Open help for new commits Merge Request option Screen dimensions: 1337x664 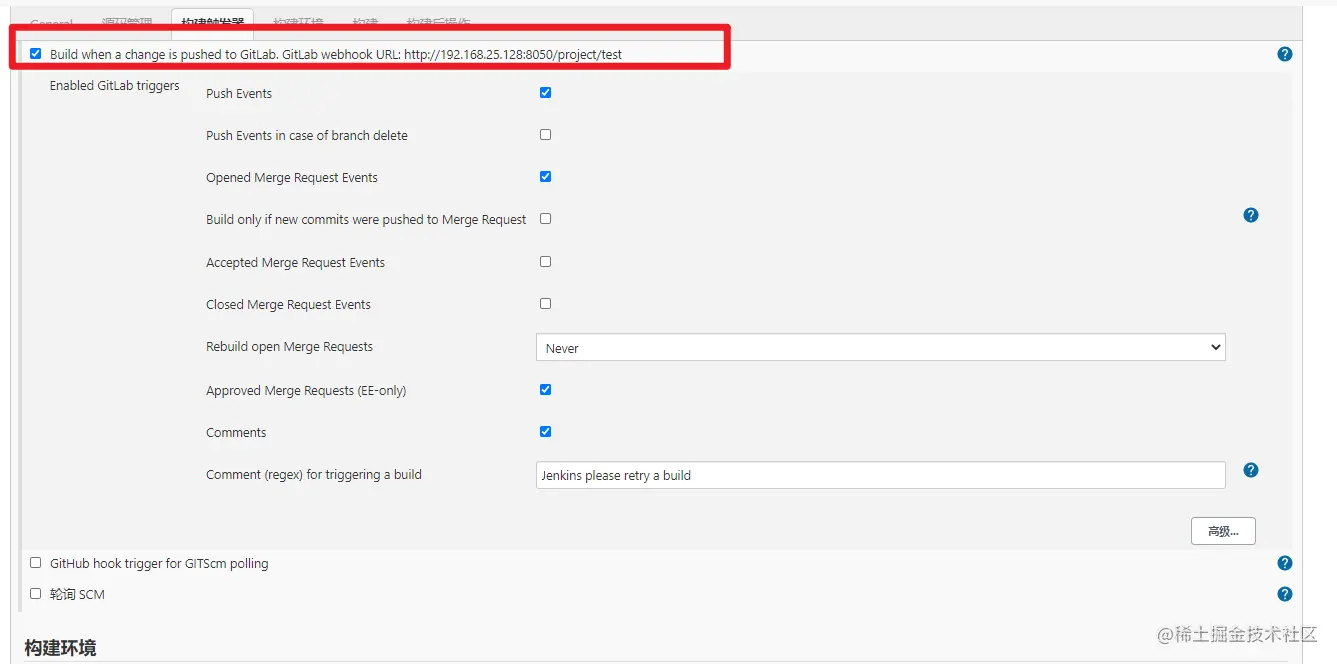(1251, 215)
